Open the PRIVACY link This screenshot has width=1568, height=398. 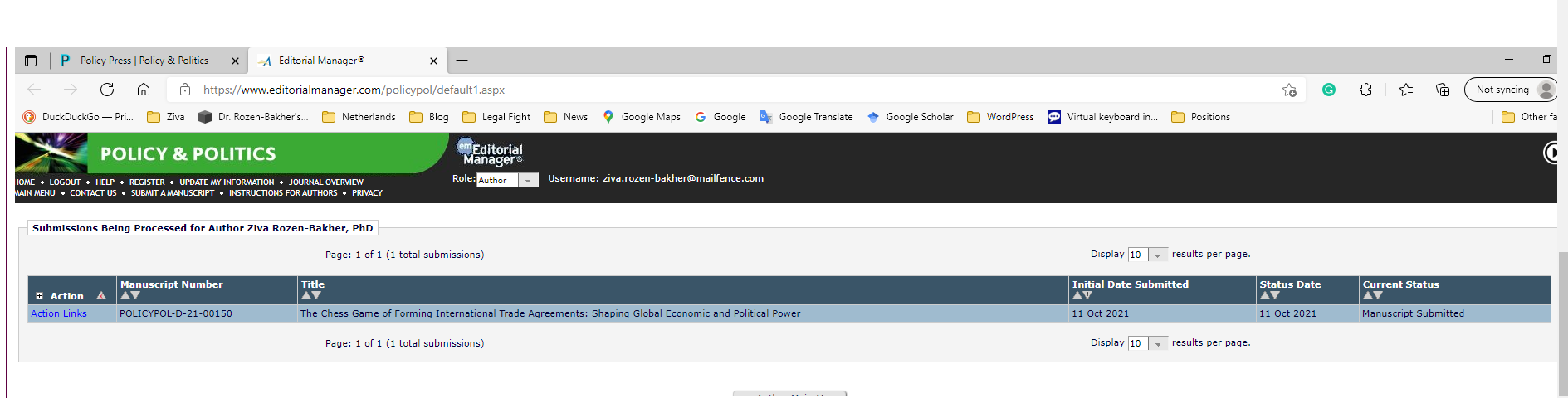coord(367,193)
